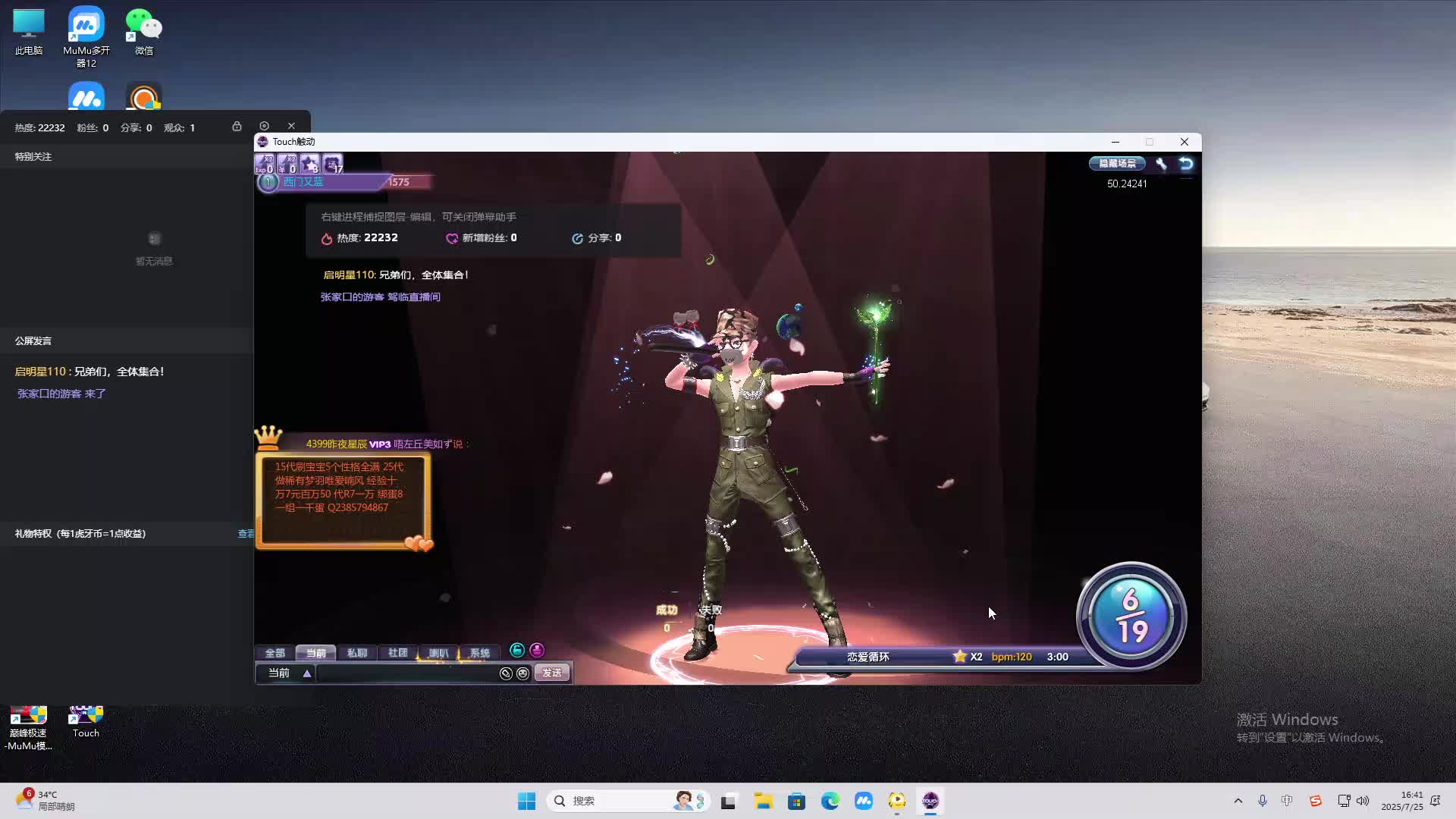Image resolution: width=1456 pixels, height=819 pixels.
Task: Expand the 当前 chat channel dropdown
Action: coord(307,673)
